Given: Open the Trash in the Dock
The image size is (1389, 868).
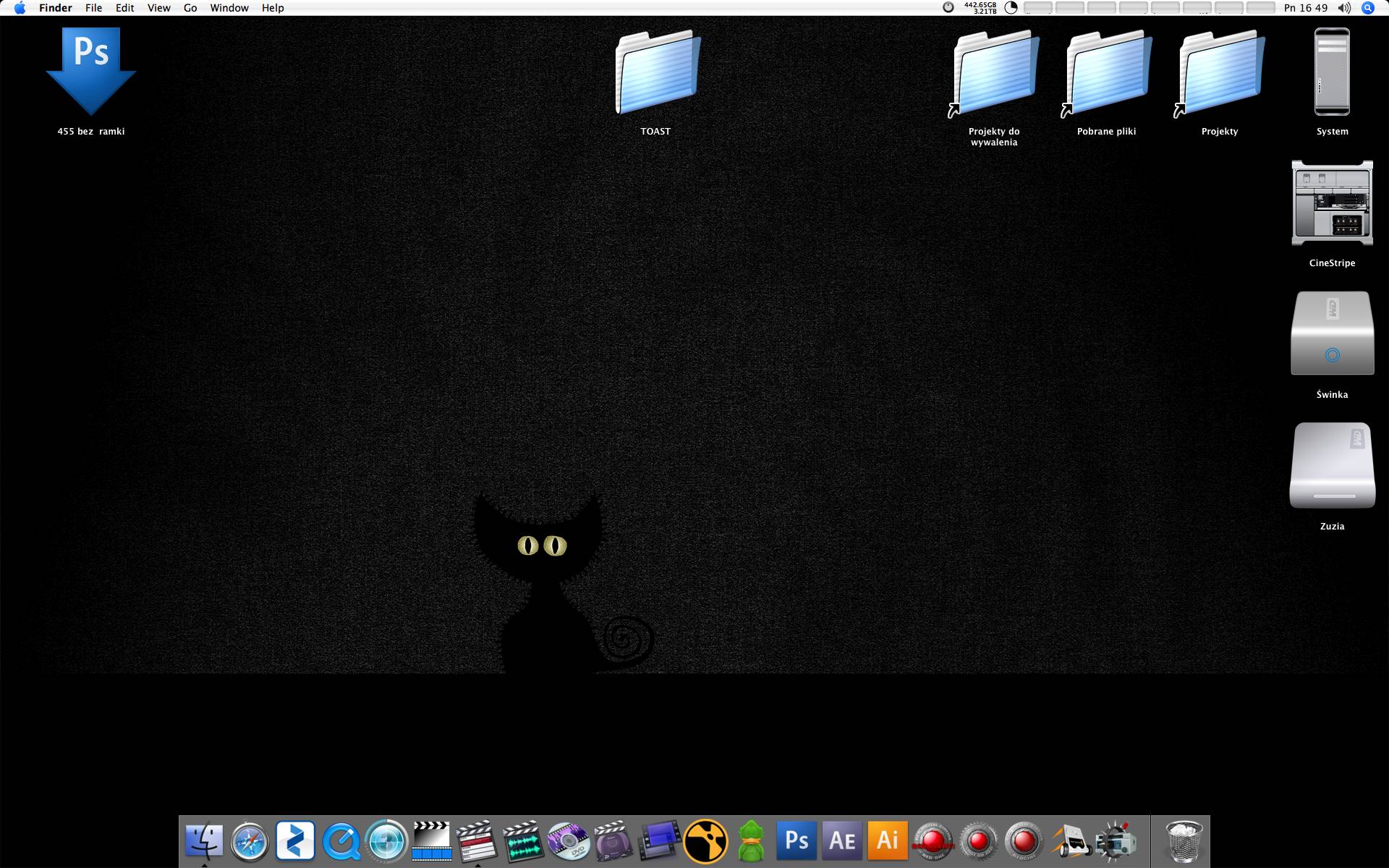Looking at the screenshot, I should coord(1184,841).
